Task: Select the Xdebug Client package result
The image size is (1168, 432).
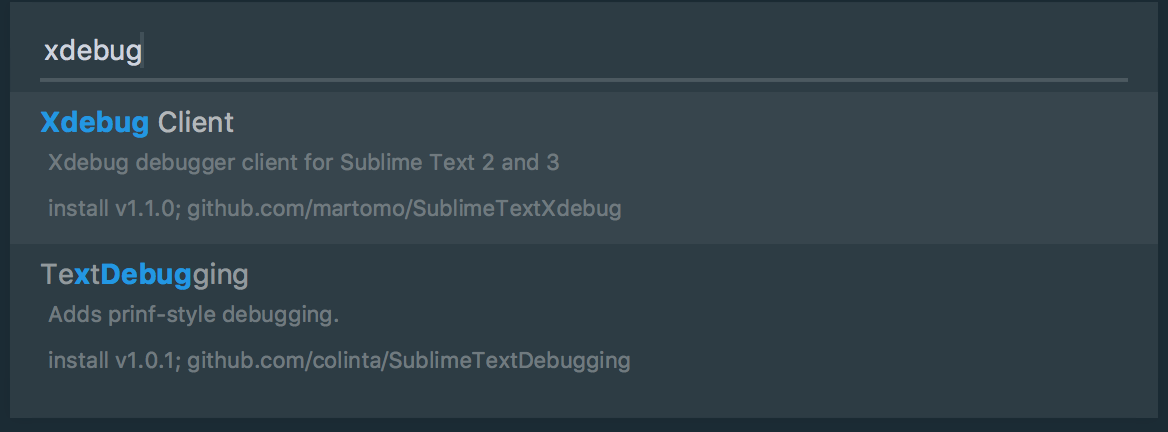Action: 583,168
